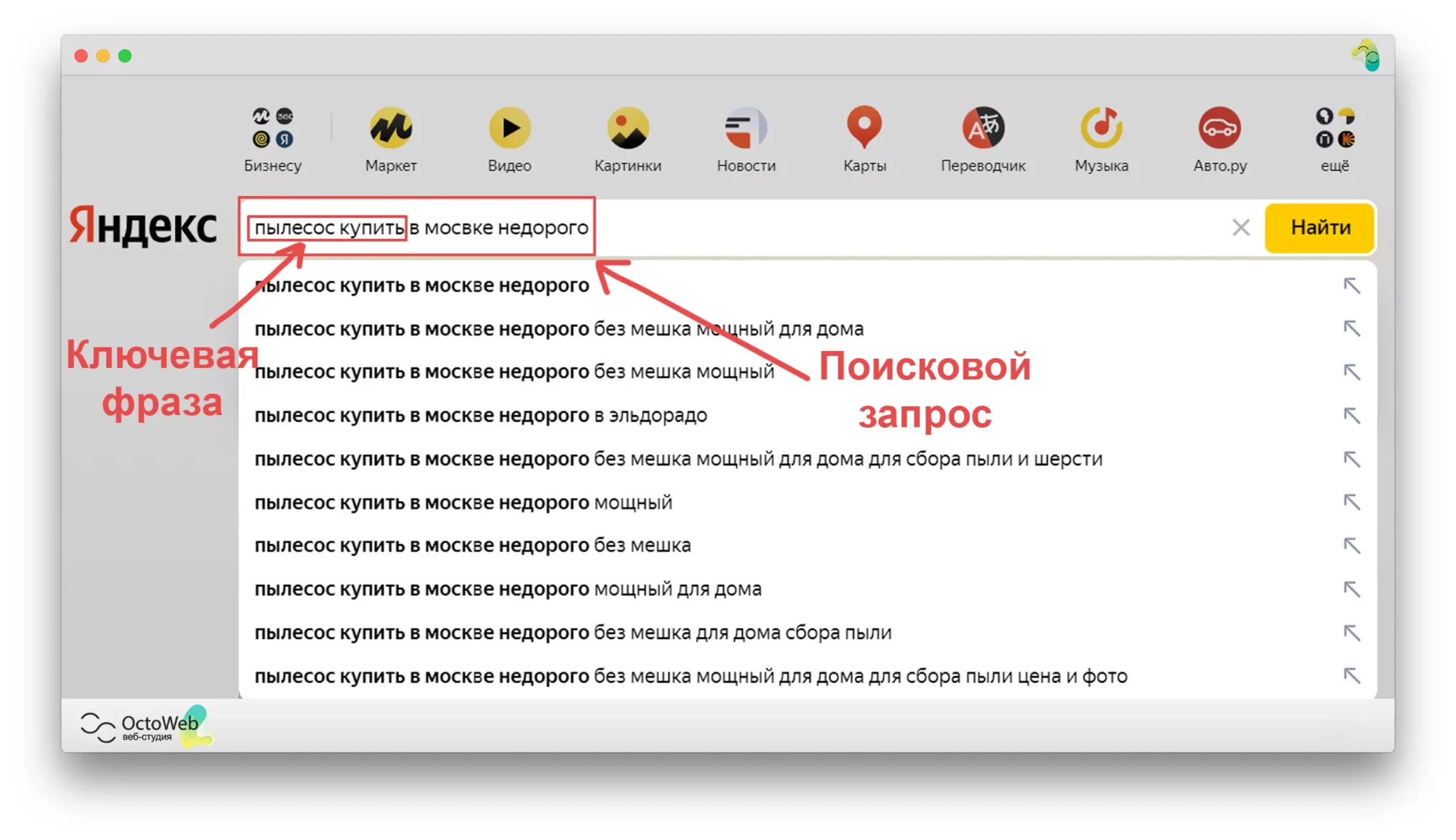Image resolution: width=1456 pixels, height=840 pixels.
Task: Click the Яндекс logo
Action: point(142,226)
